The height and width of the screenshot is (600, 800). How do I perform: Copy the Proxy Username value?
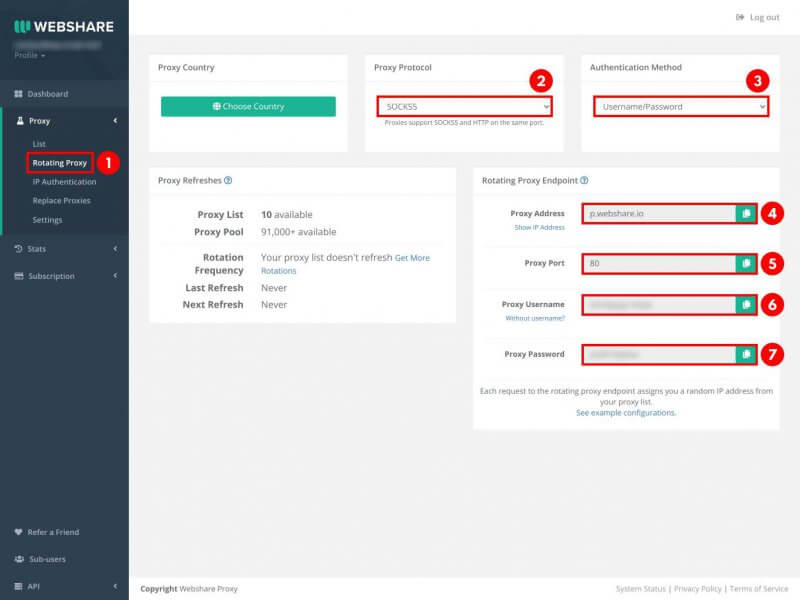coord(746,305)
